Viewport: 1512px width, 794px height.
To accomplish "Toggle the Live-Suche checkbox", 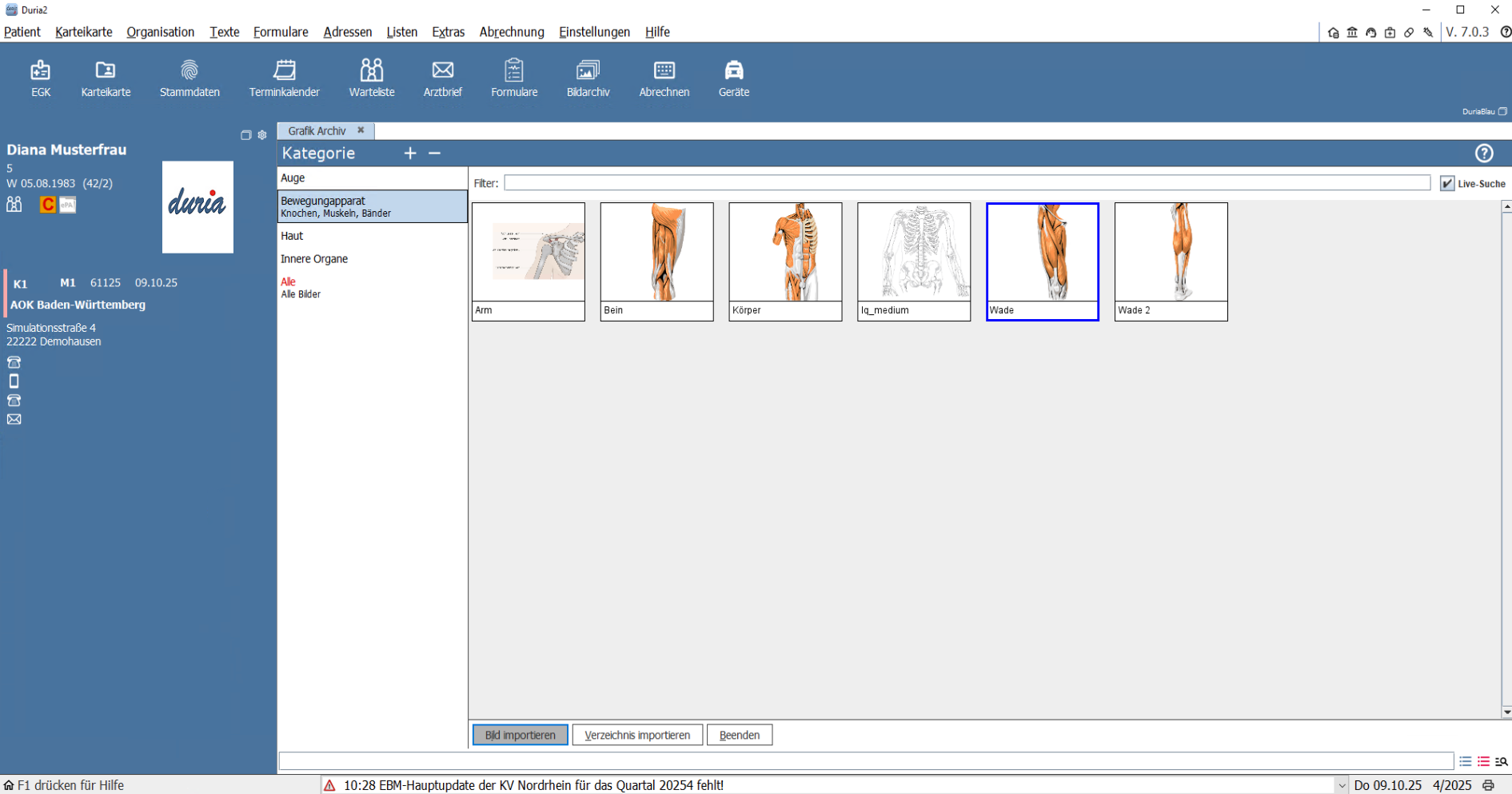I will (x=1446, y=184).
